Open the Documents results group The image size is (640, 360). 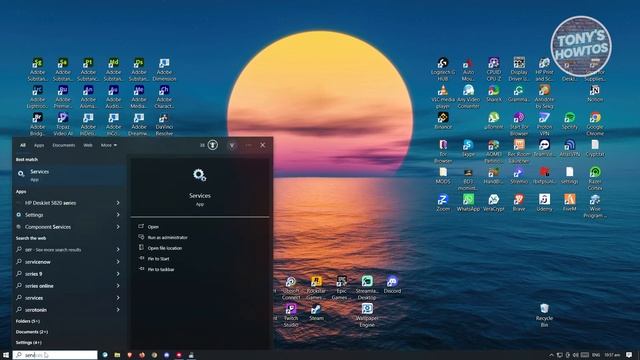point(32,332)
